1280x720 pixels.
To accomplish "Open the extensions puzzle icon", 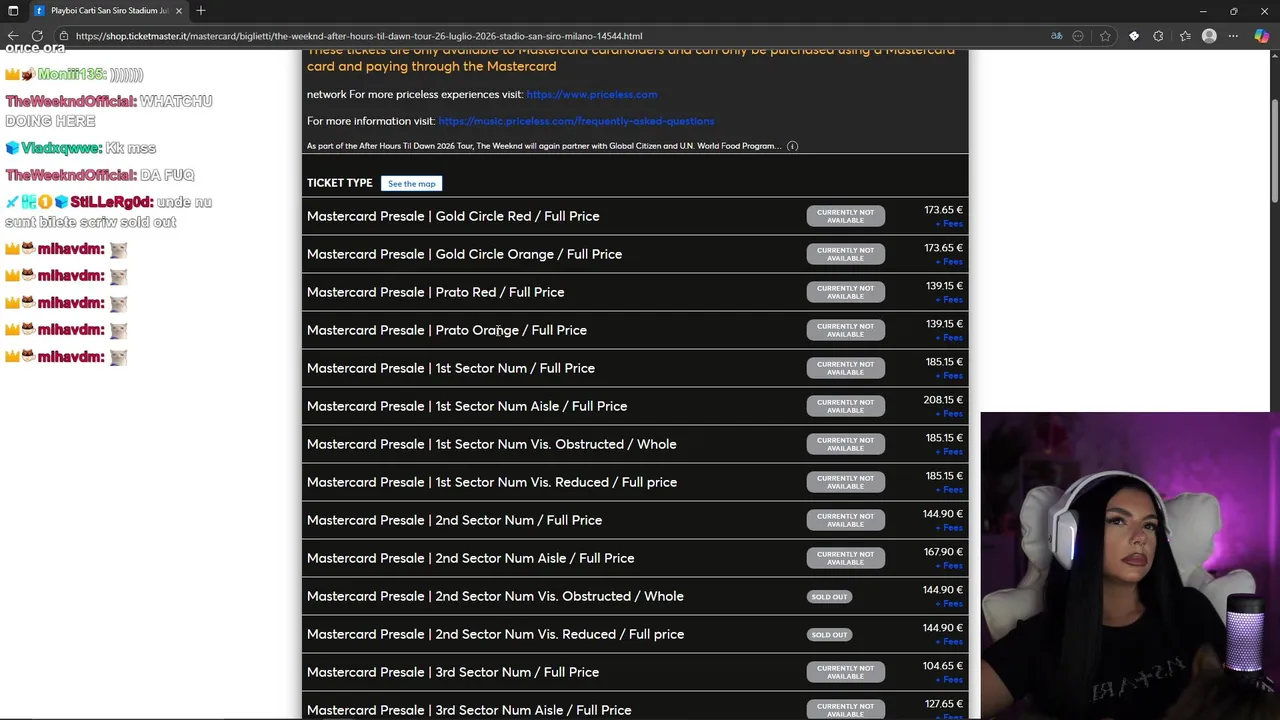I will (1158, 36).
